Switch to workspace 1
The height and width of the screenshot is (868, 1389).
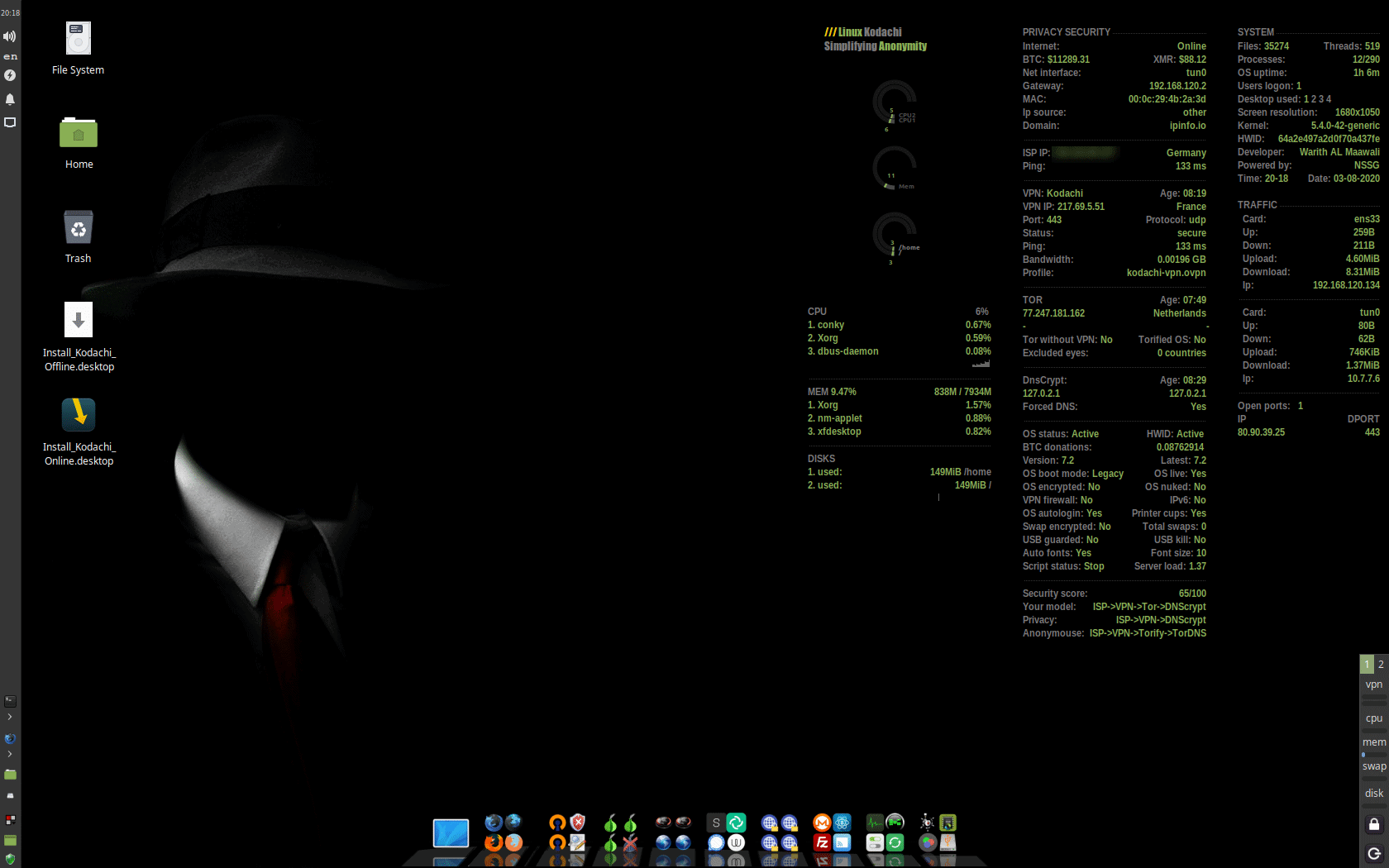(1367, 664)
